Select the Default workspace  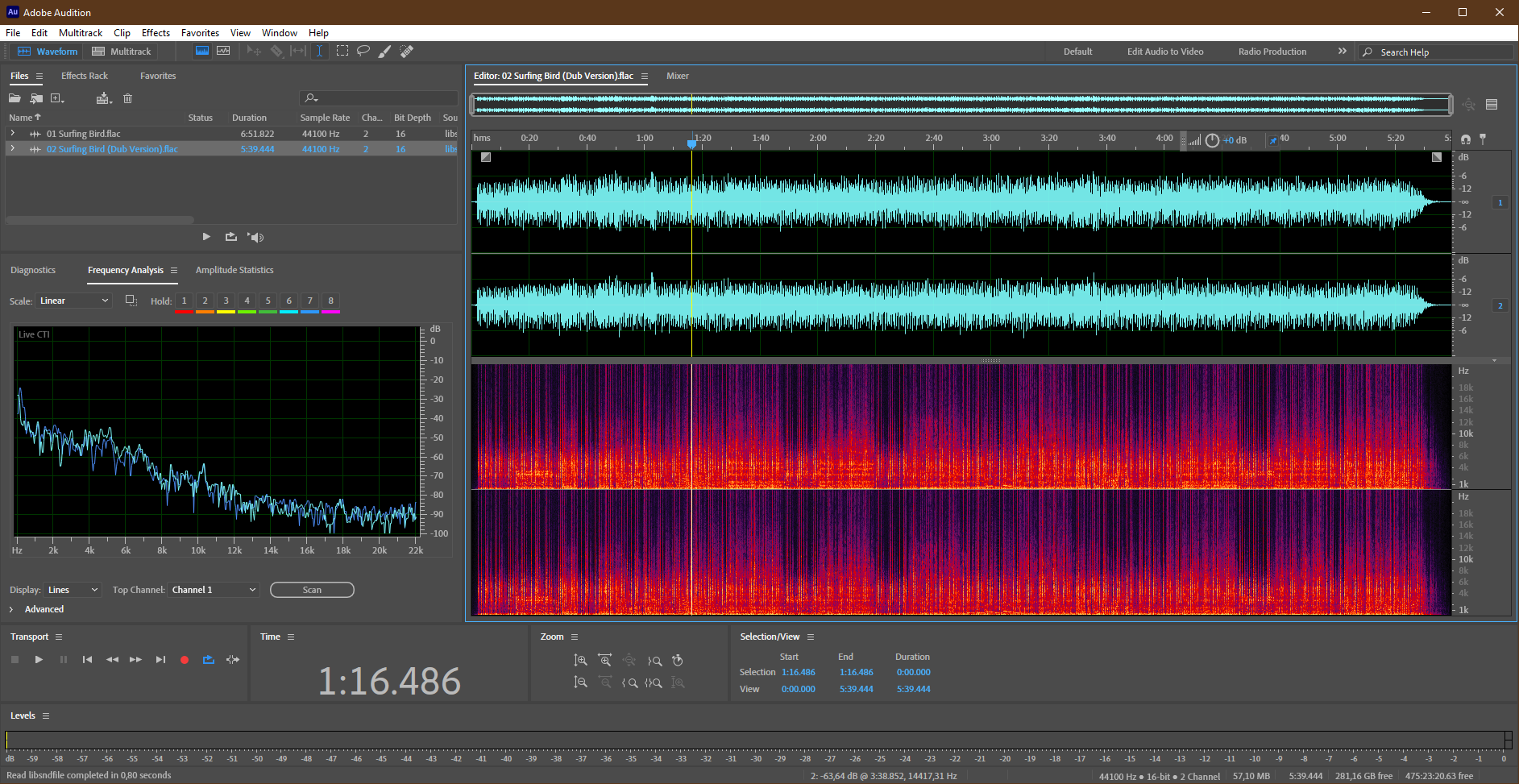tap(1077, 52)
